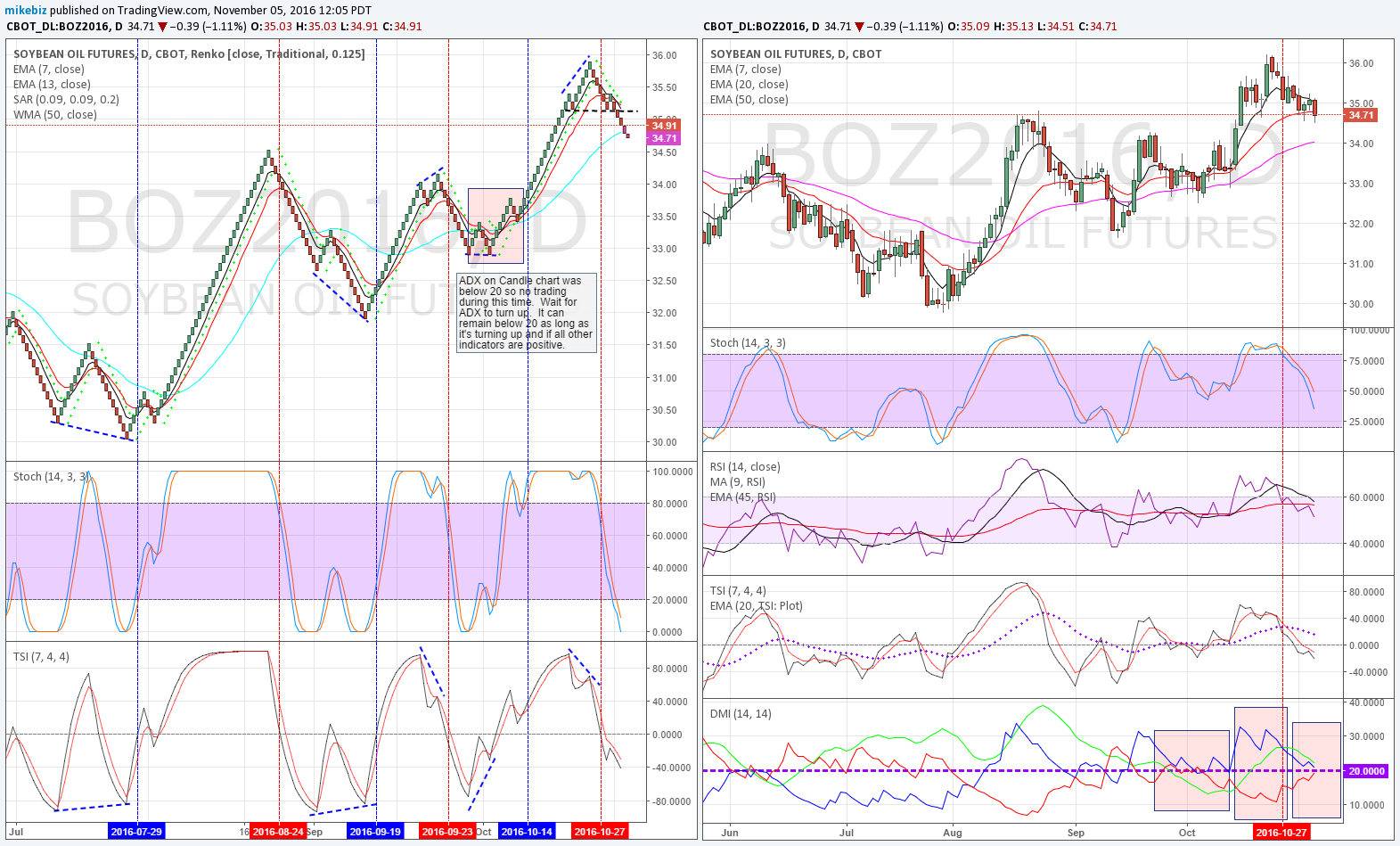Click the 2016-09-23 red date marker
Image resolution: width=1400 pixels, height=846 pixels.
(447, 831)
